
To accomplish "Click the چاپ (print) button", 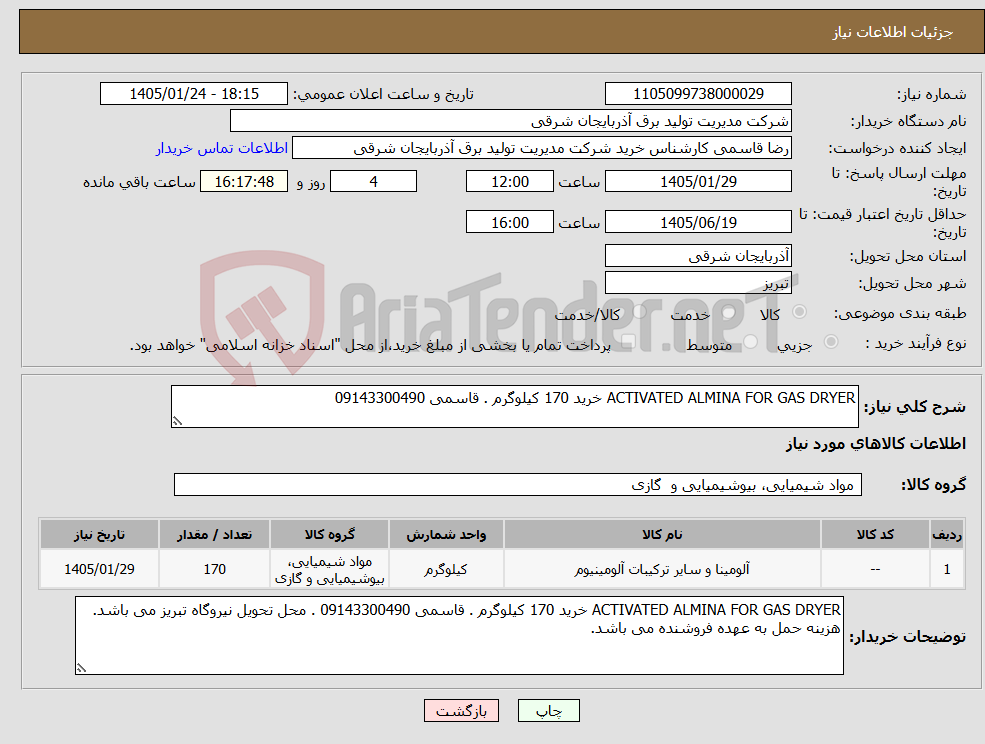I will tap(548, 711).
